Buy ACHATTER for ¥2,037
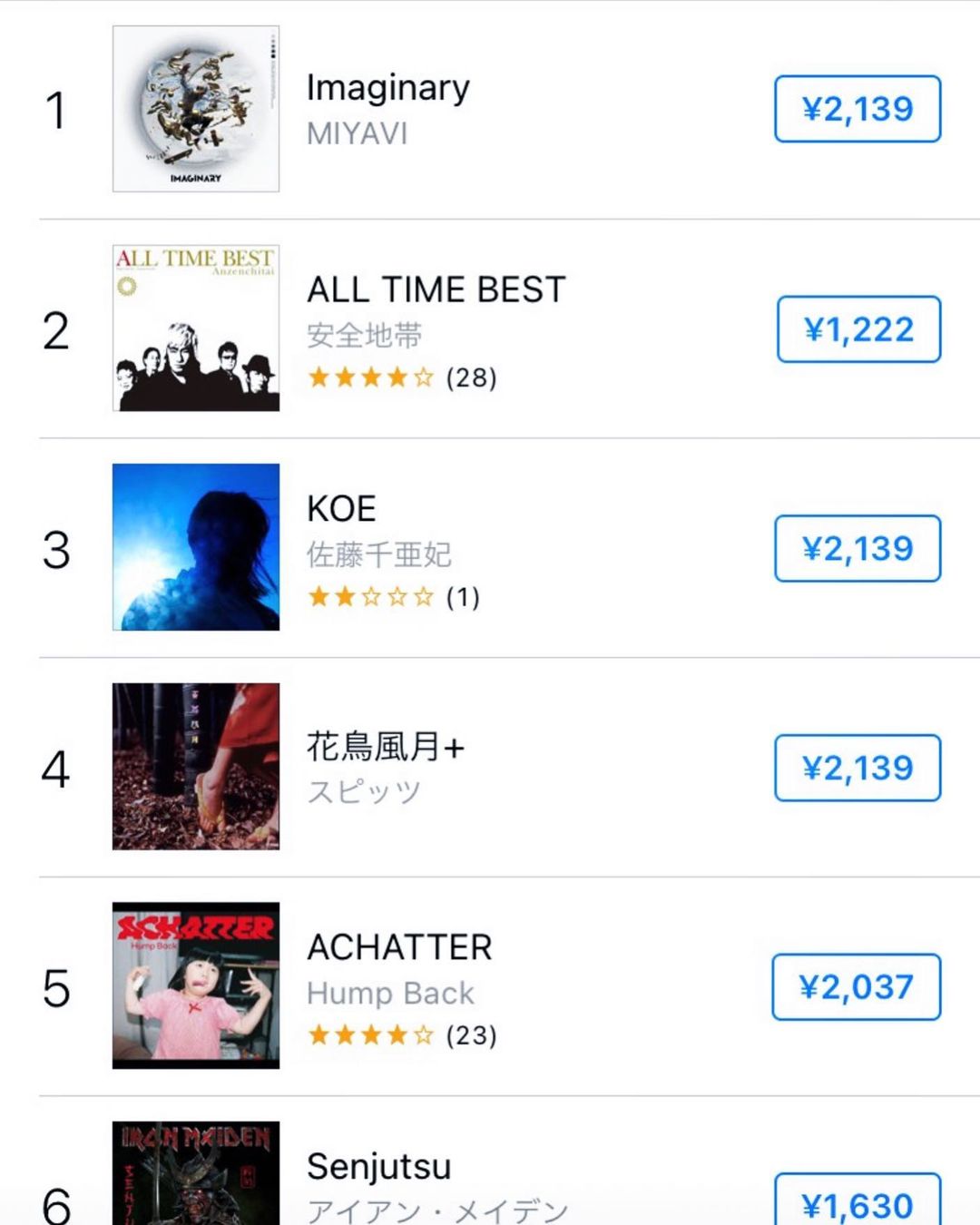980x1225 pixels. click(856, 986)
